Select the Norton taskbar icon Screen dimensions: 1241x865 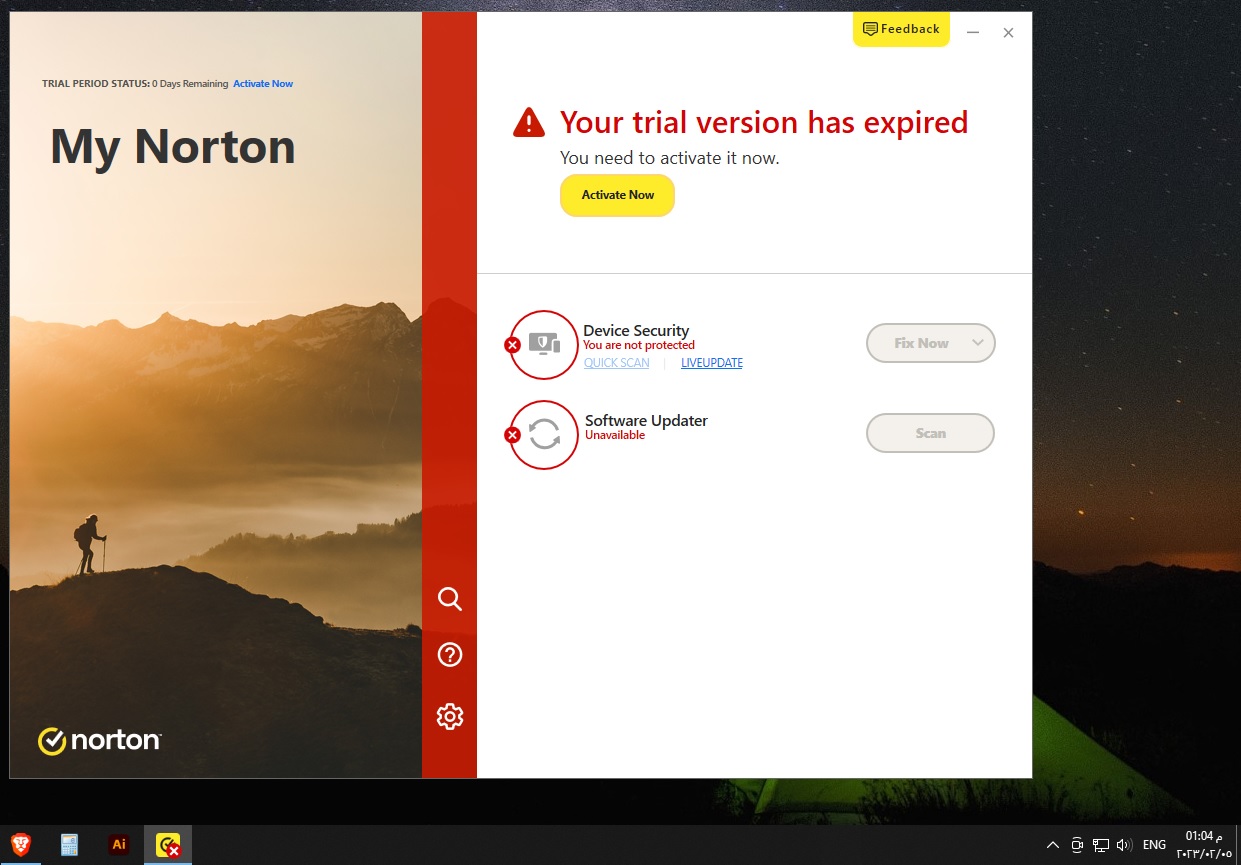pos(168,845)
